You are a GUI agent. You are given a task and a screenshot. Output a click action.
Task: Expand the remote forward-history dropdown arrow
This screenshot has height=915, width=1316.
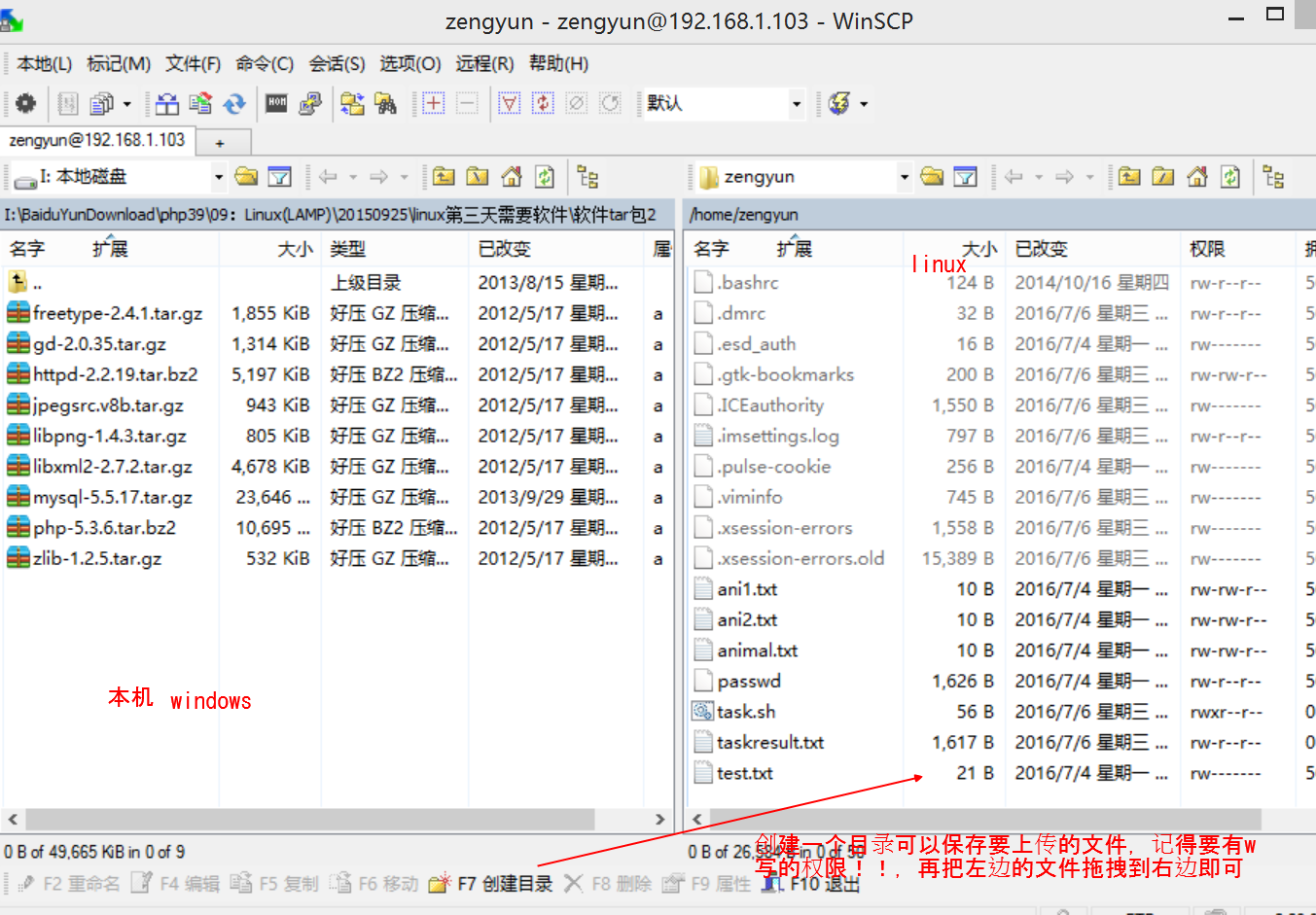pyautogui.click(x=1089, y=177)
